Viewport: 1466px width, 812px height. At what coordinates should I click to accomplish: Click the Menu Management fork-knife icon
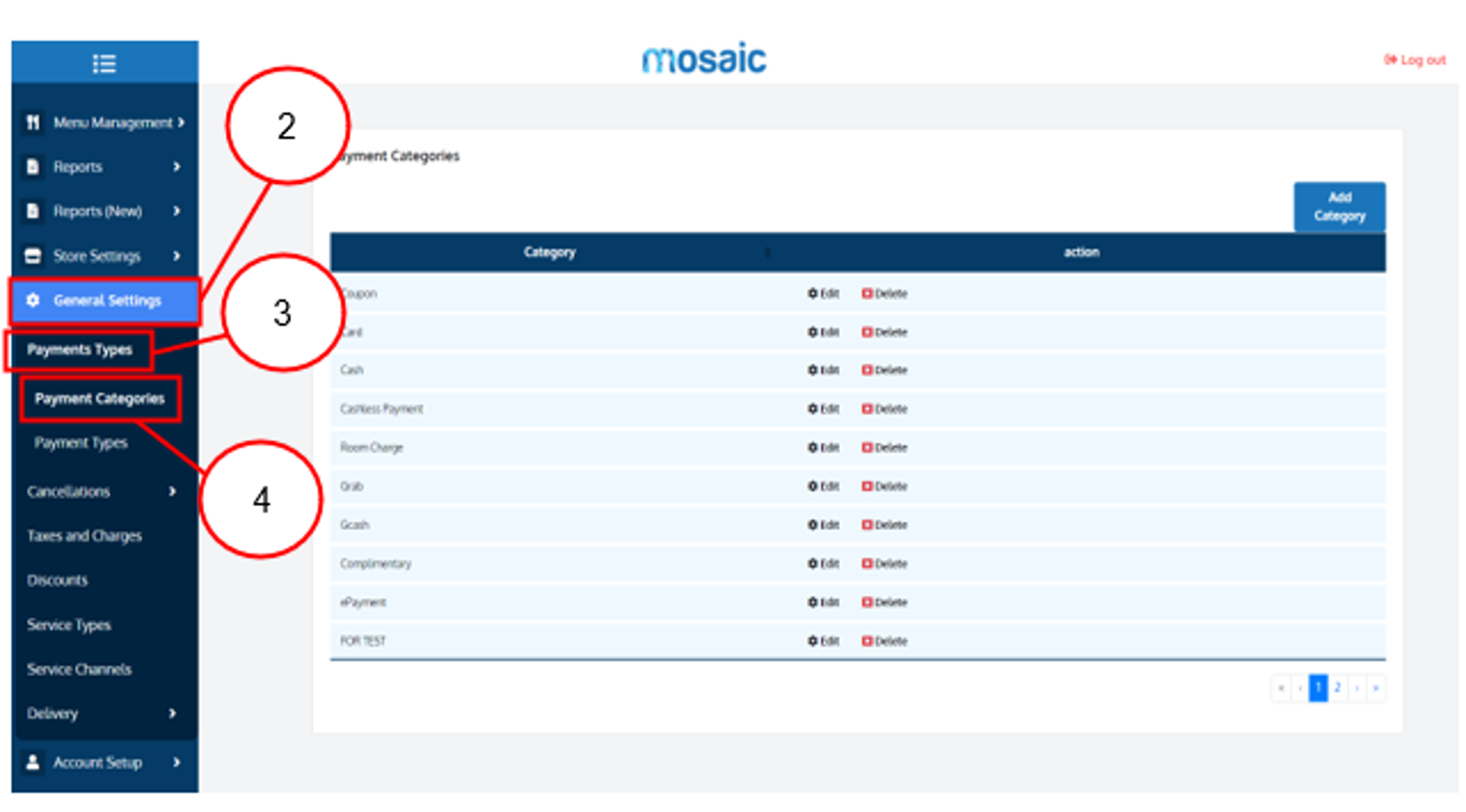coord(33,122)
